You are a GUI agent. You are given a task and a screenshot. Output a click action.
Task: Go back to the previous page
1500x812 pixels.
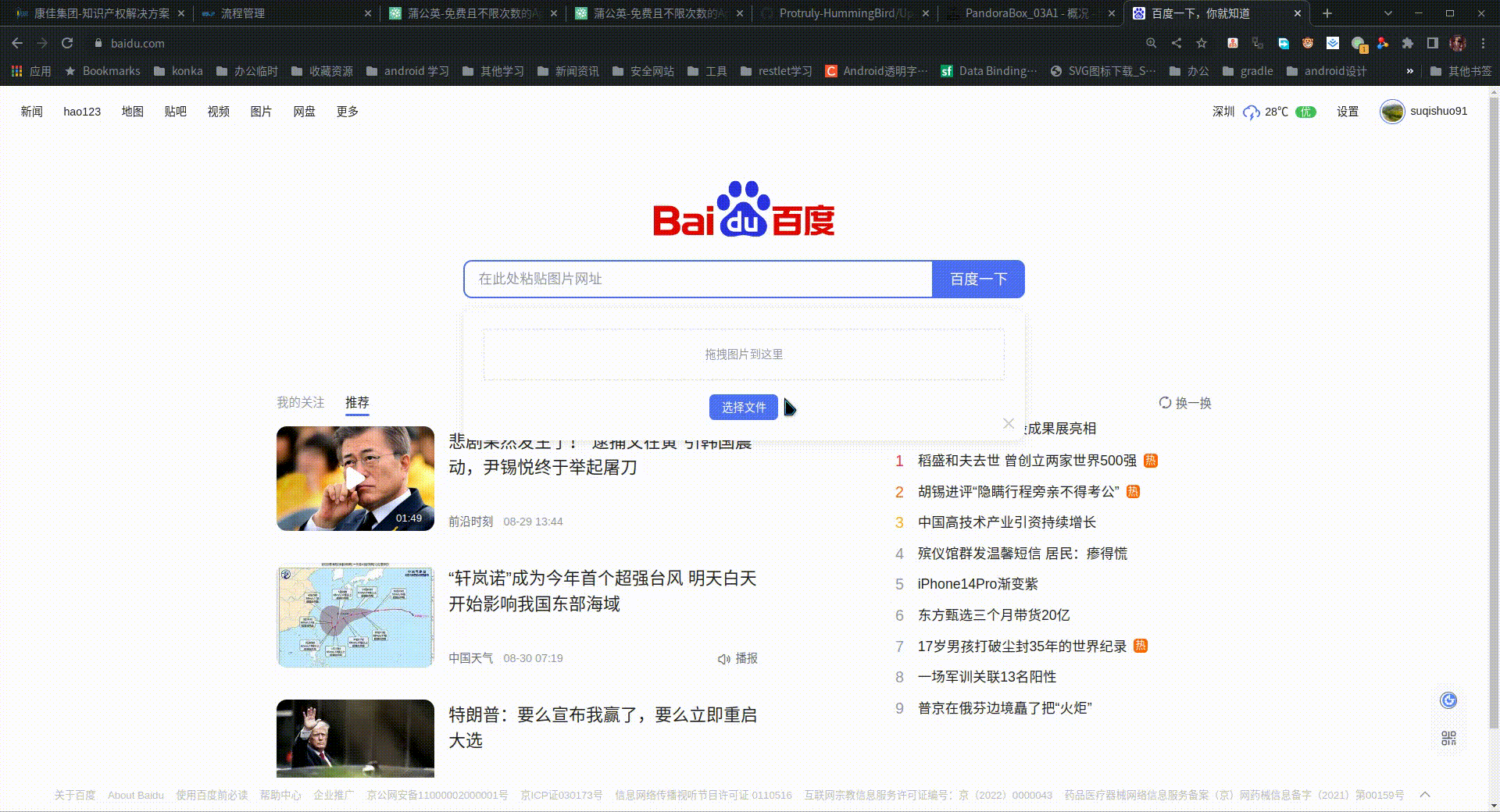tap(17, 44)
